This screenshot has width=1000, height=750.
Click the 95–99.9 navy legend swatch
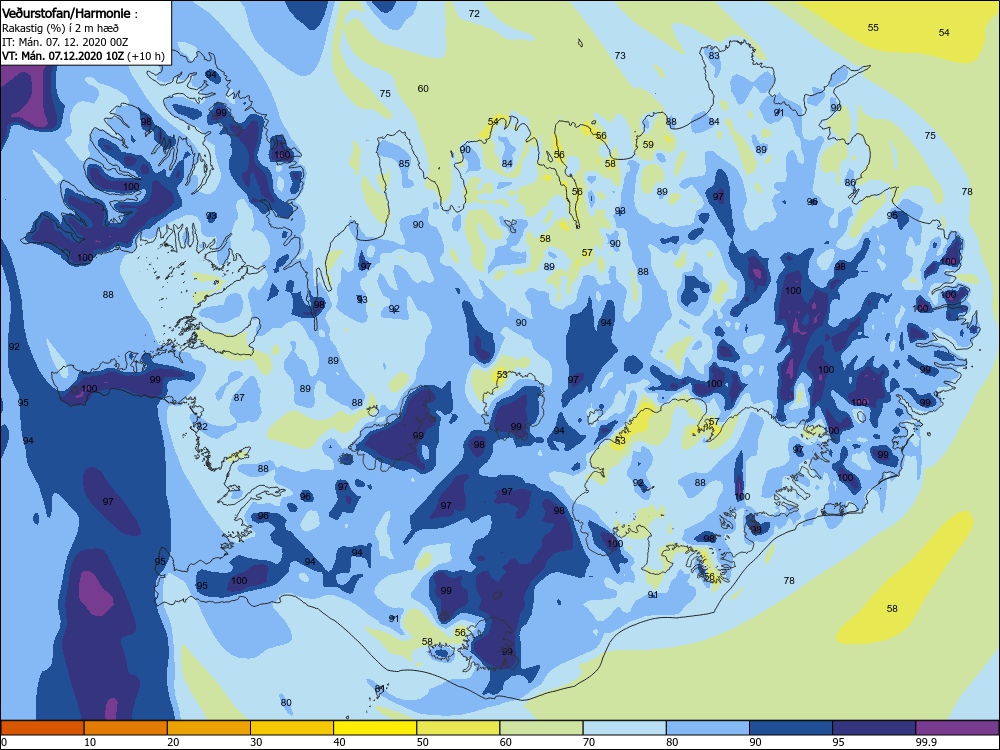[x=874, y=728]
